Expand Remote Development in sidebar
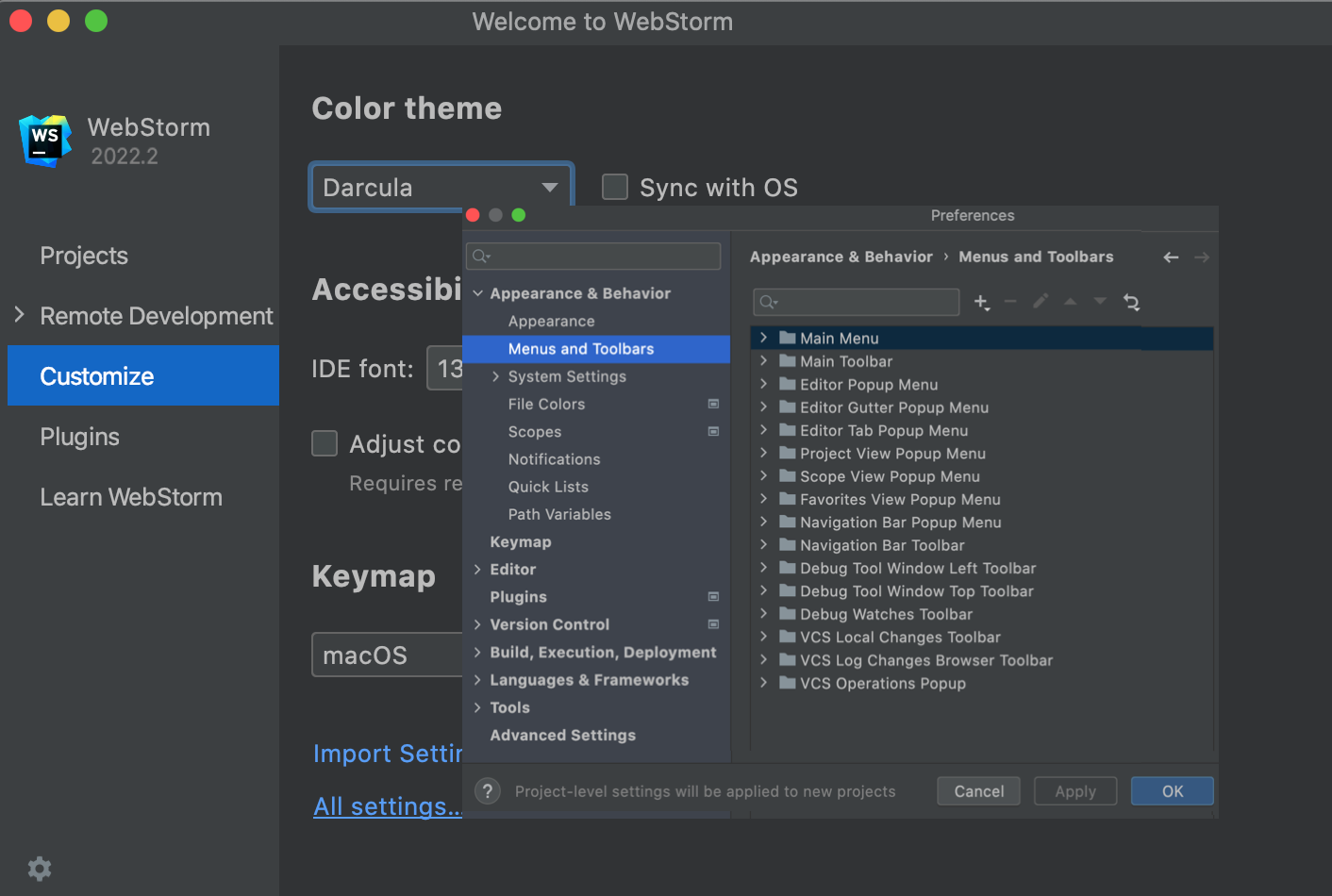The image size is (1332, 896). tap(19, 315)
